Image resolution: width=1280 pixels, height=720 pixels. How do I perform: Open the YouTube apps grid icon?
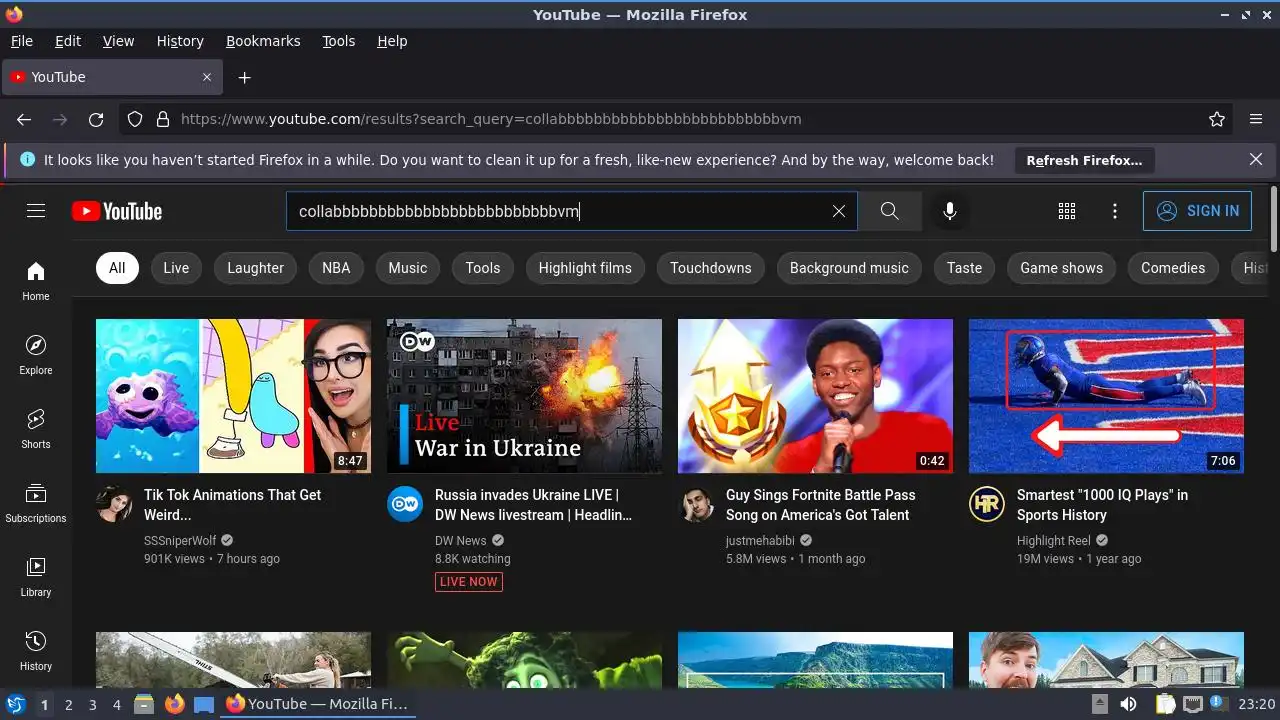[x=1067, y=211]
